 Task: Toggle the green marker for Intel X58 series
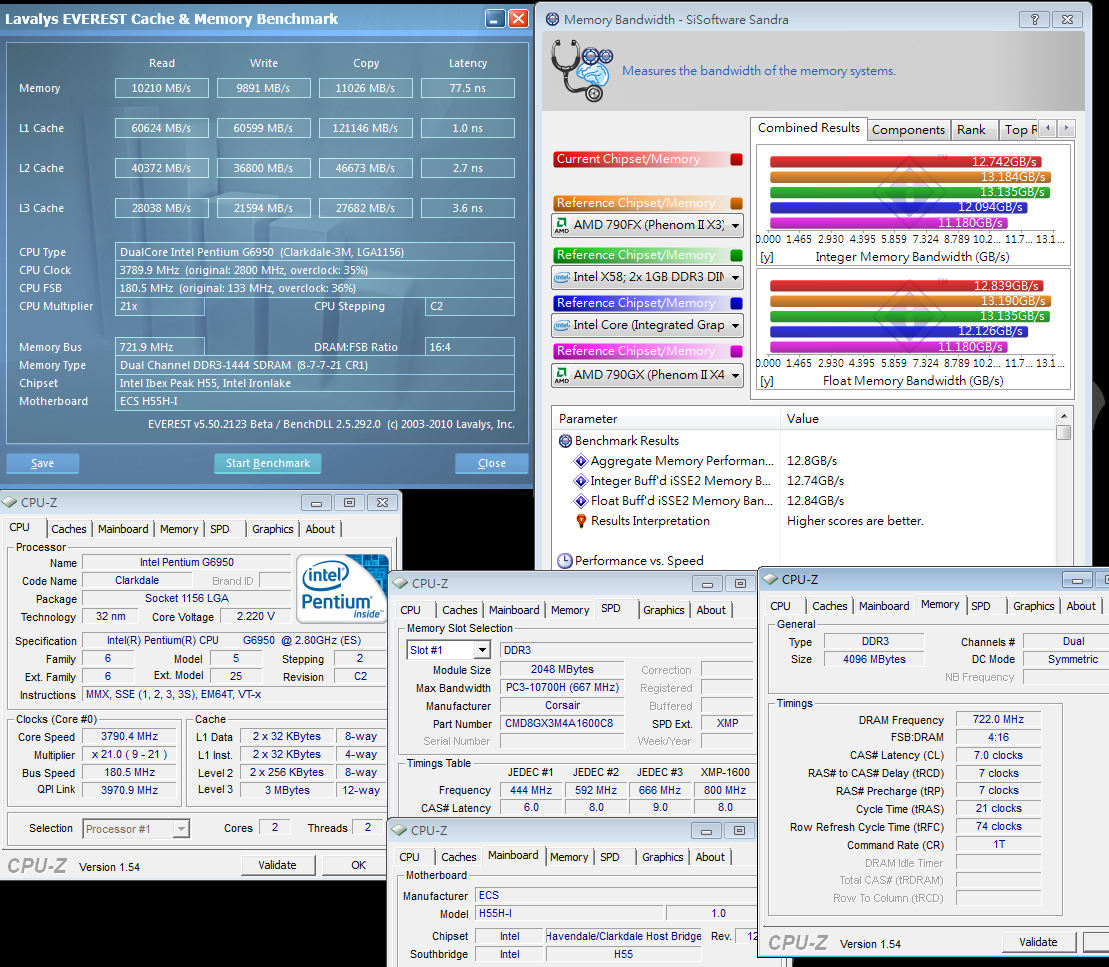click(x=736, y=254)
